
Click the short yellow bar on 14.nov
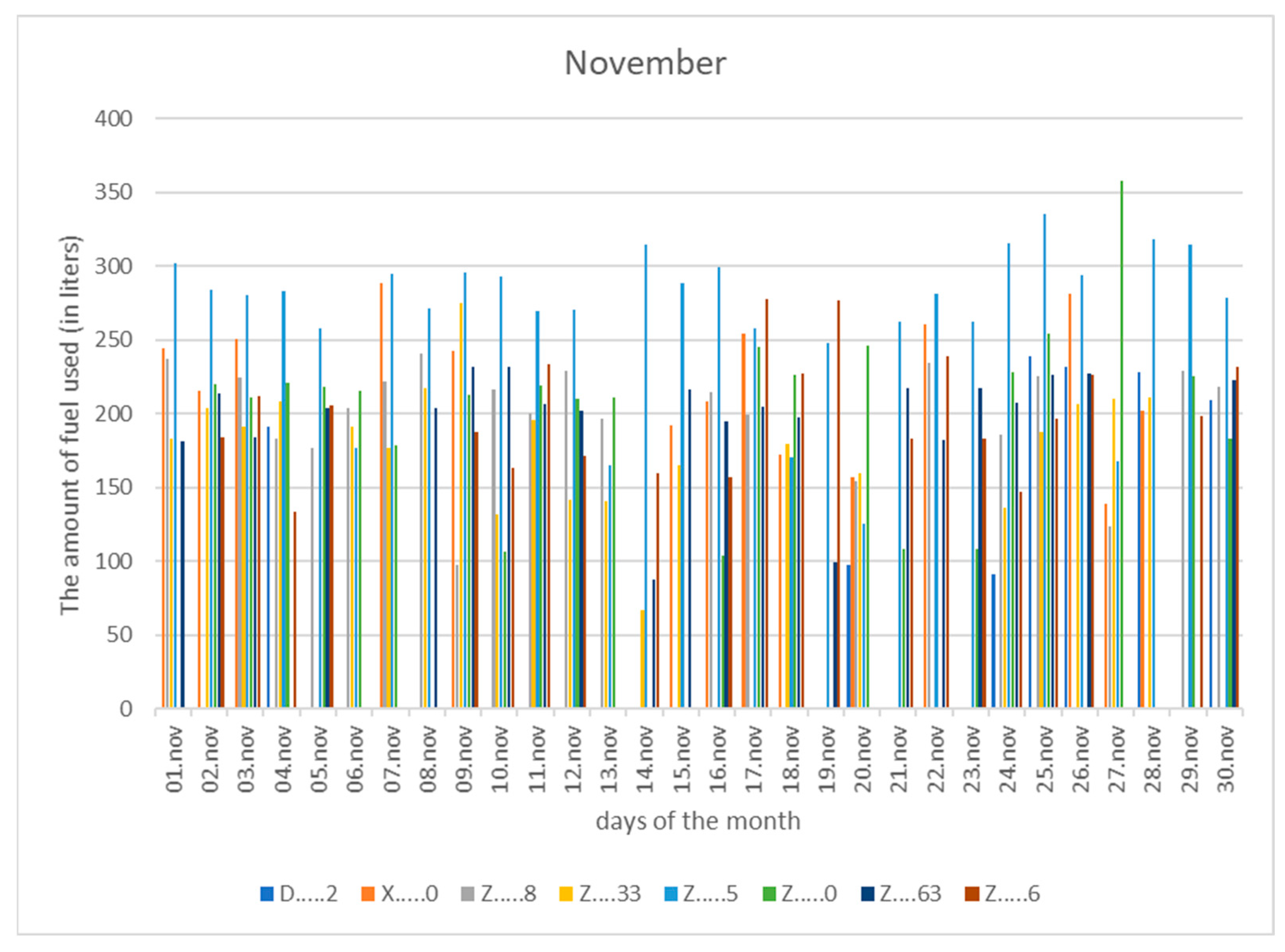(642, 659)
